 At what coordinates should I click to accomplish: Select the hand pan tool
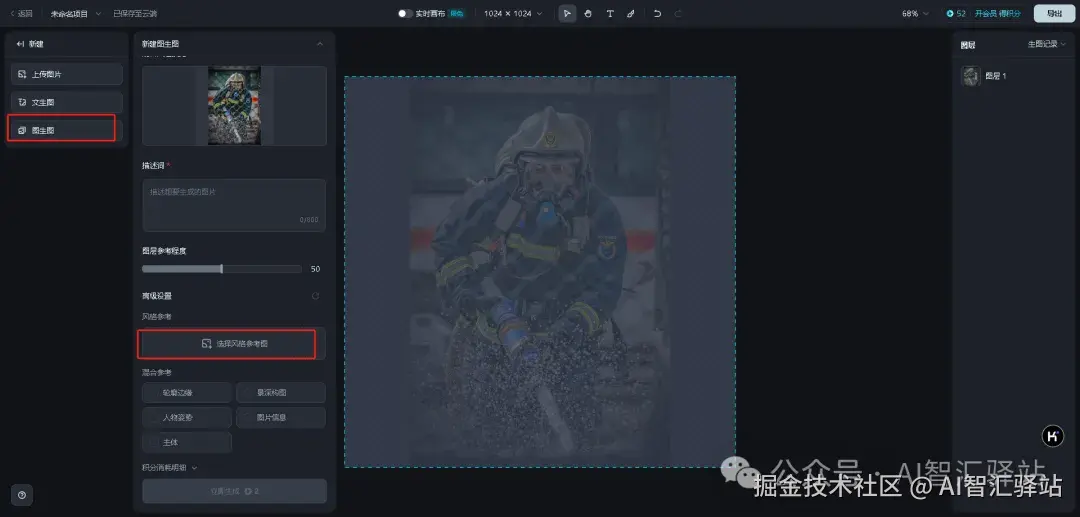[588, 14]
